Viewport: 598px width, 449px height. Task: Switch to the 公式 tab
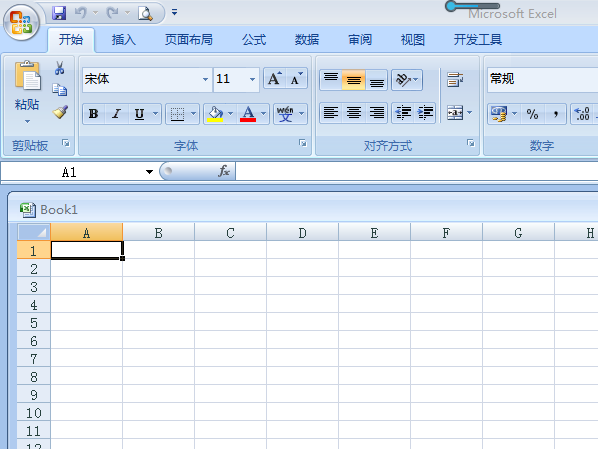click(254, 40)
